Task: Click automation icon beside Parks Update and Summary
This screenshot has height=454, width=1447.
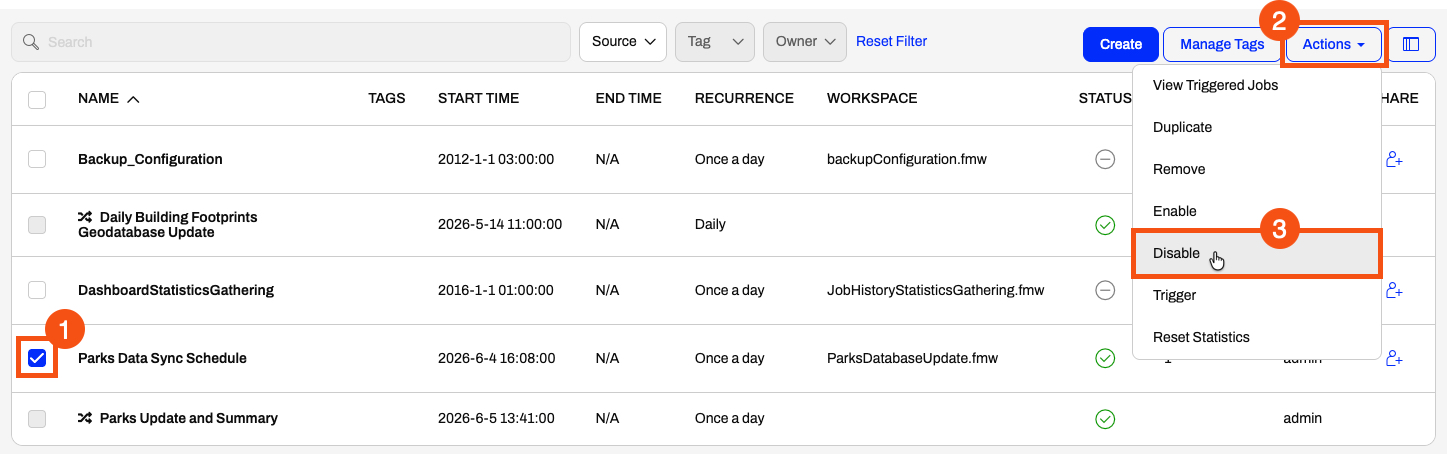Action: click(x=85, y=418)
